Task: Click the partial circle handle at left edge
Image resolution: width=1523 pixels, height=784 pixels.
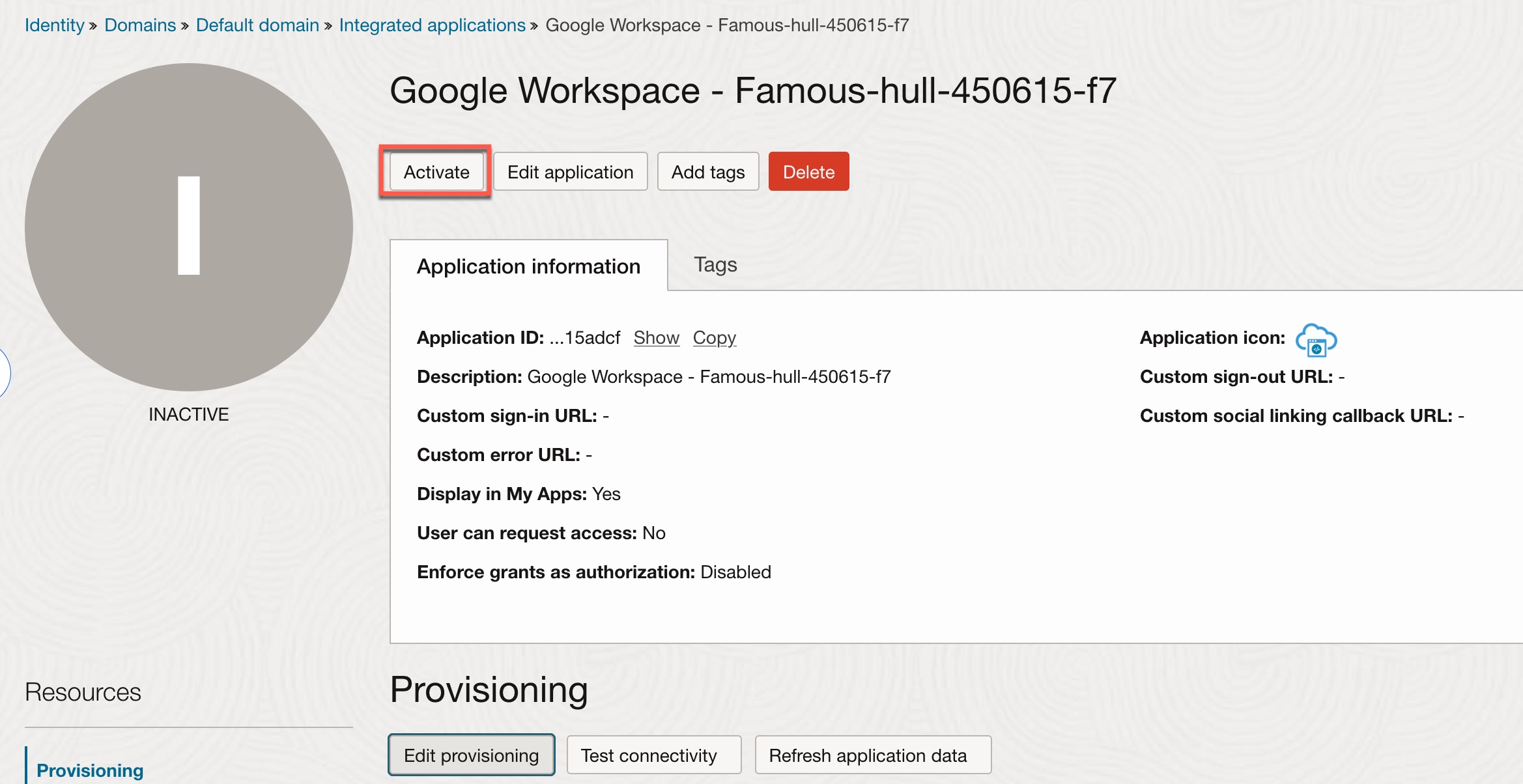Action: 4,373
